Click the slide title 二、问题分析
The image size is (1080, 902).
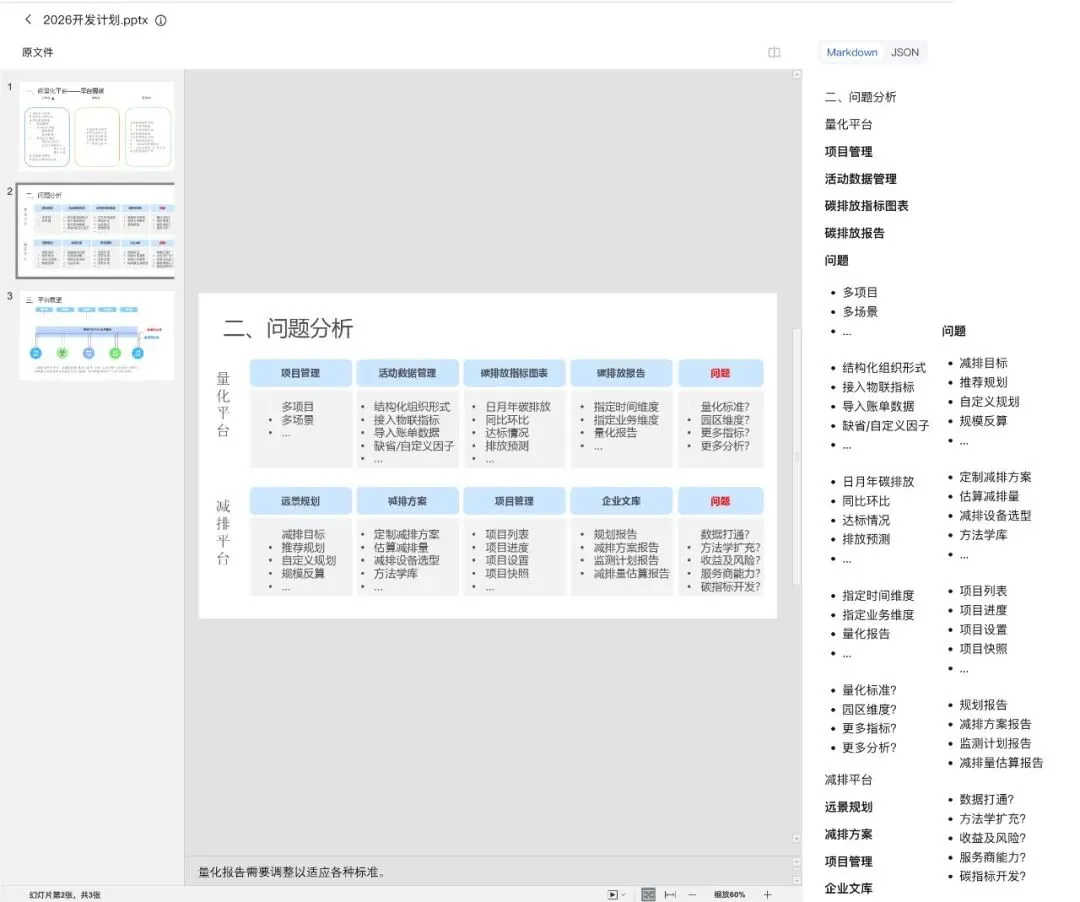[288, 328]
